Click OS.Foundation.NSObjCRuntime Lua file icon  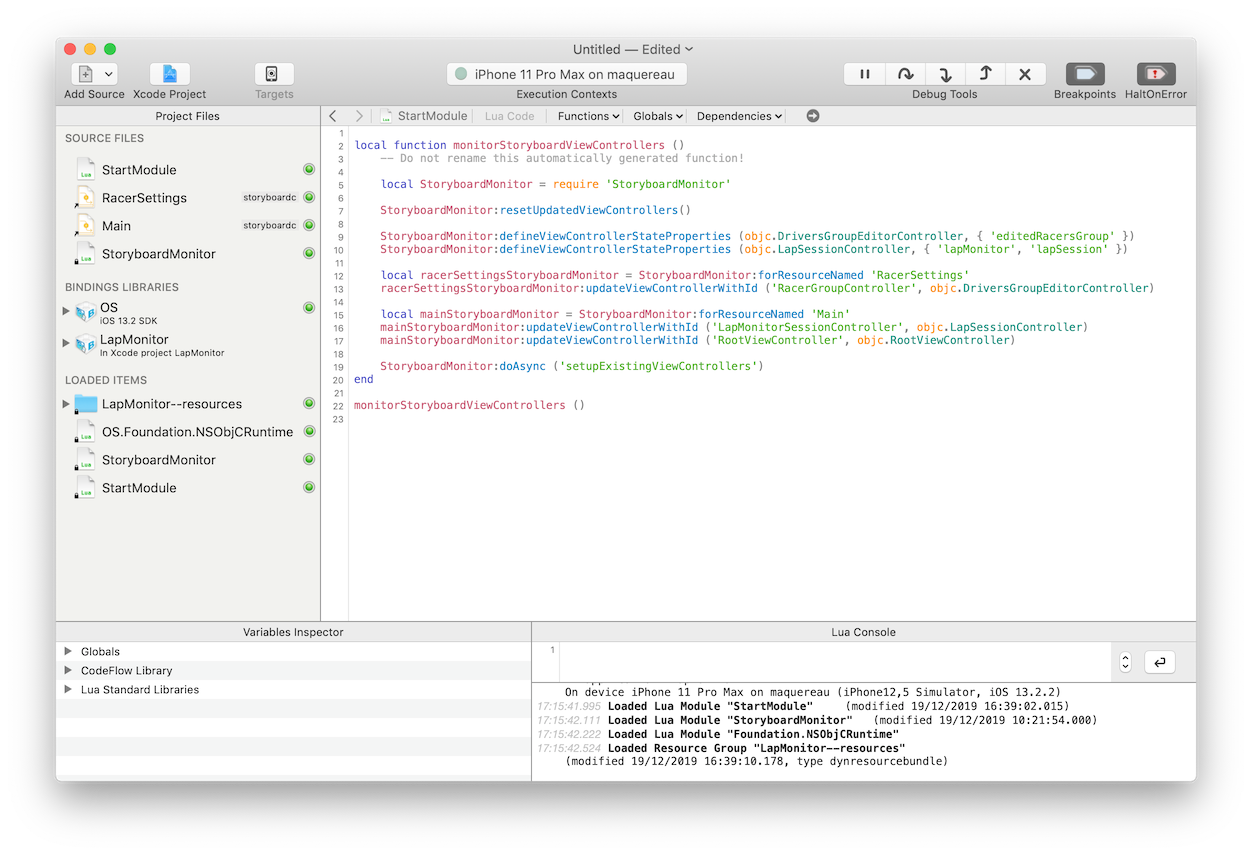[86, 432]
